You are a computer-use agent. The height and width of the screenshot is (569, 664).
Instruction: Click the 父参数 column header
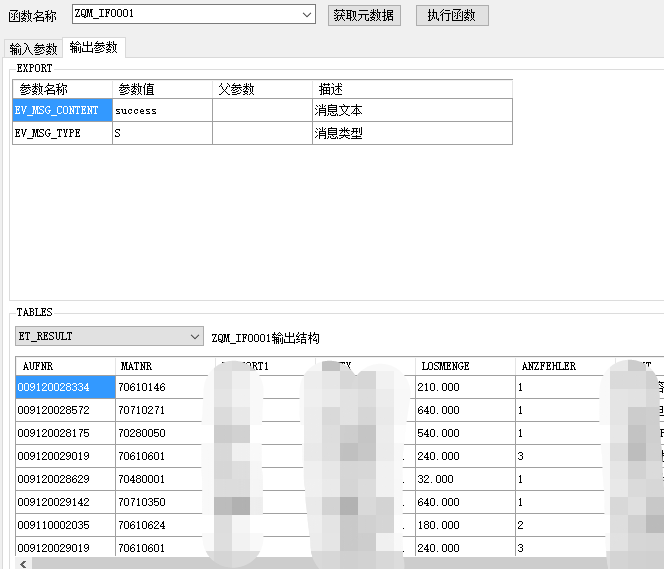pyautogui.click(x=262, y=89)
